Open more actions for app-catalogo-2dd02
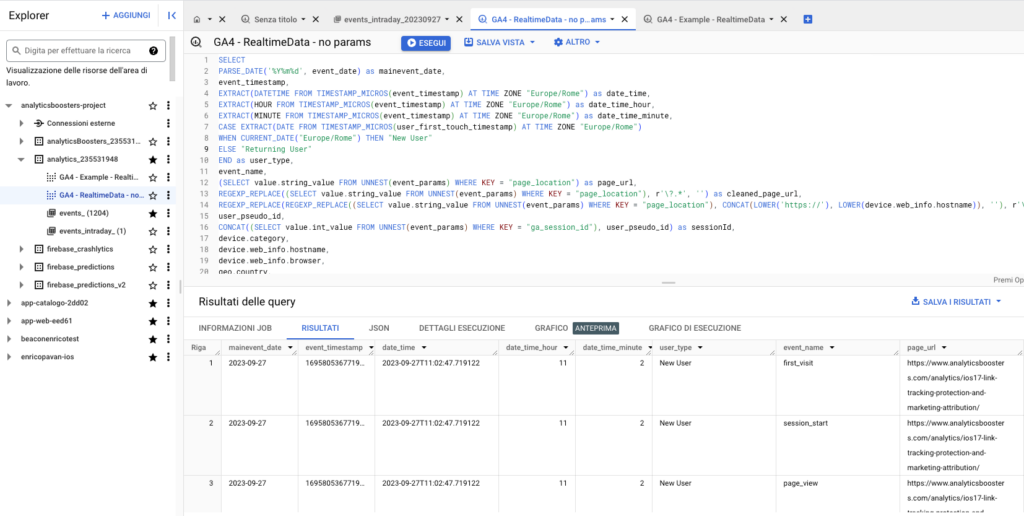1024x516 pixels. [x=168, y=303]
